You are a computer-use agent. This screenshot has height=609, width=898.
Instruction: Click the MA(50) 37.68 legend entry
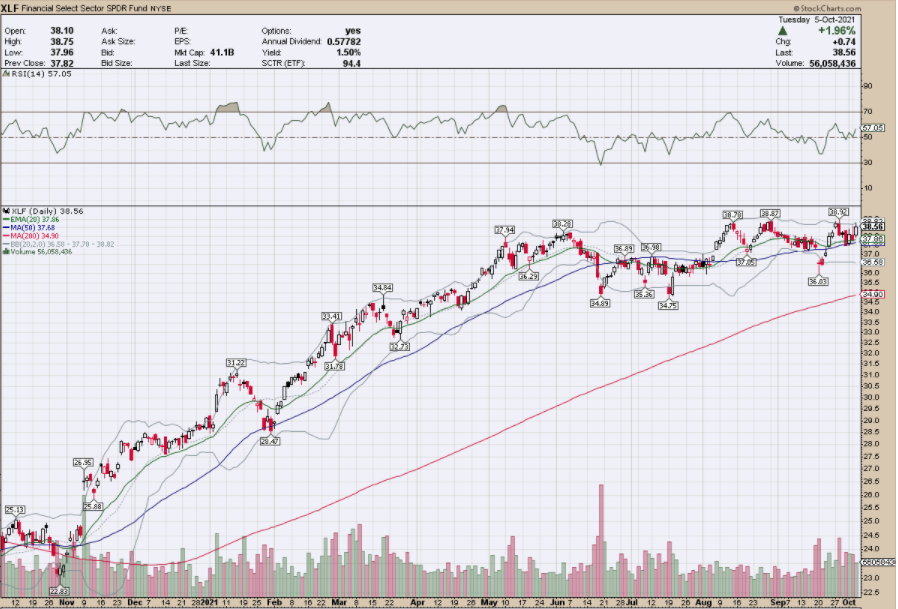click(x=29, y=227)
